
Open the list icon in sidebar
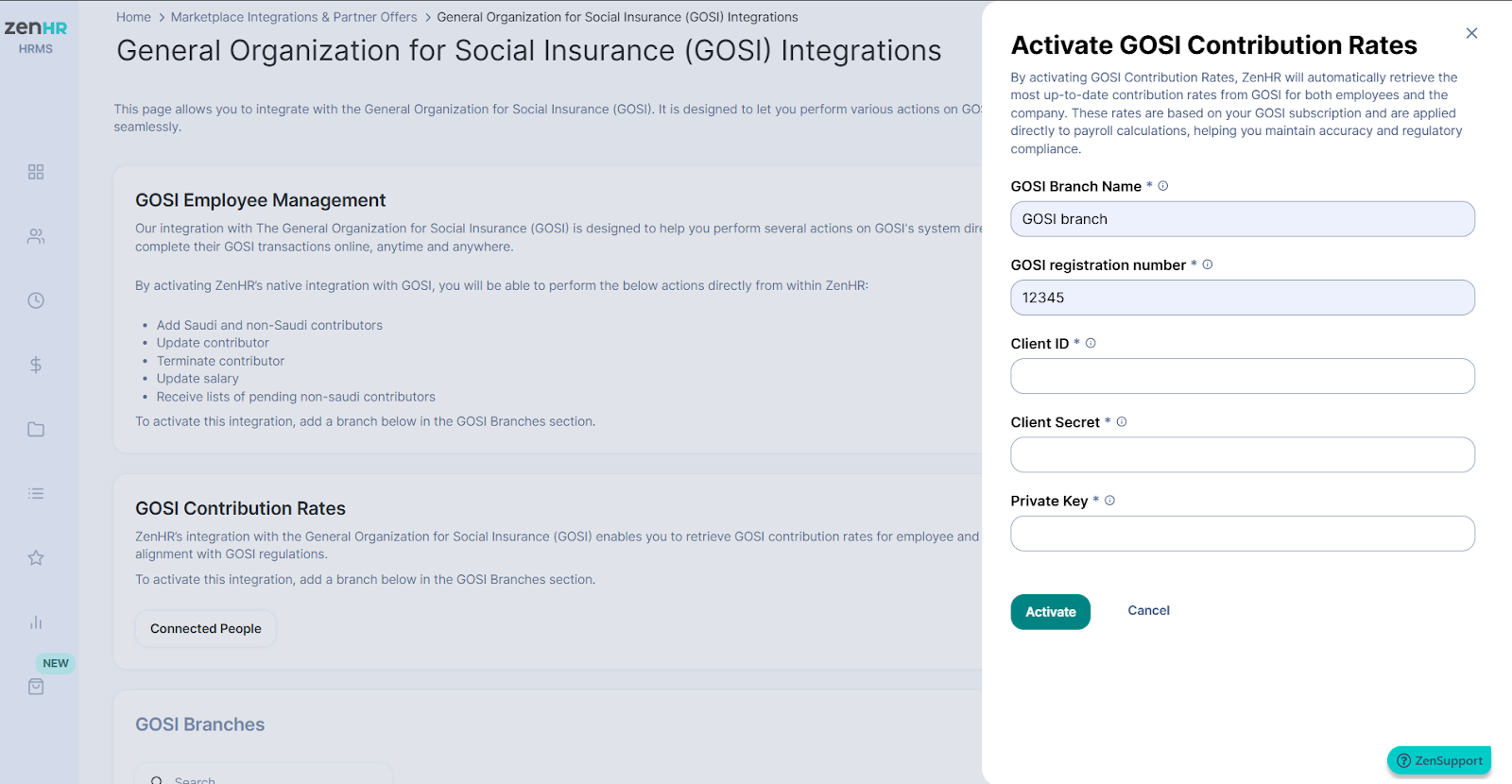(x=36, y=493)
